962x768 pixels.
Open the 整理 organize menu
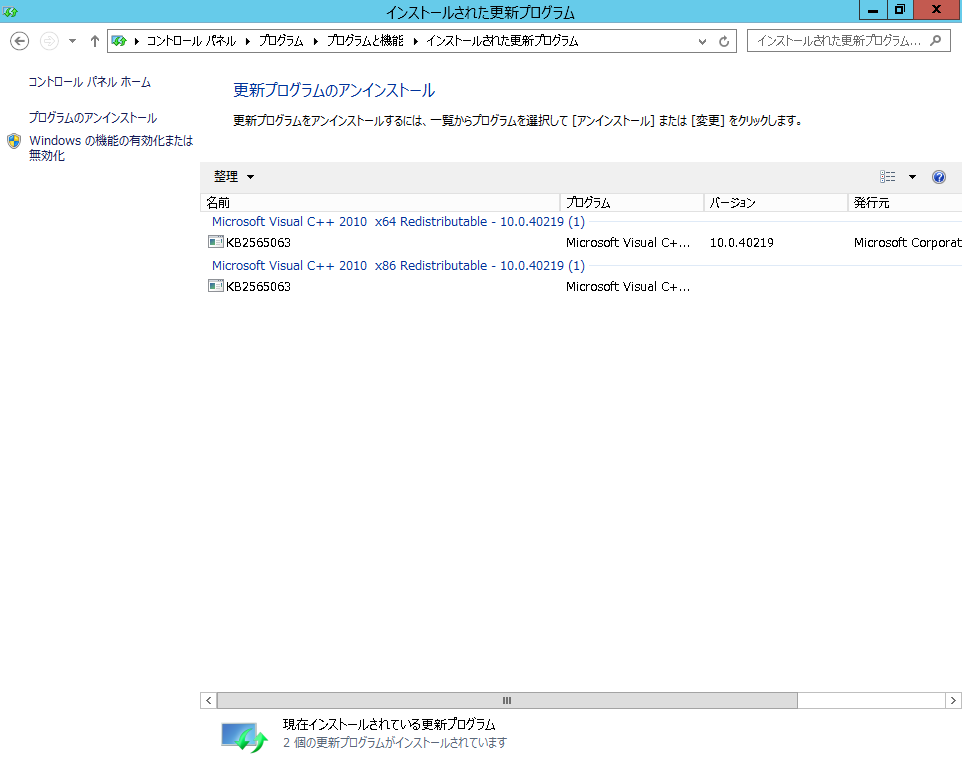(x=234, y=177)
